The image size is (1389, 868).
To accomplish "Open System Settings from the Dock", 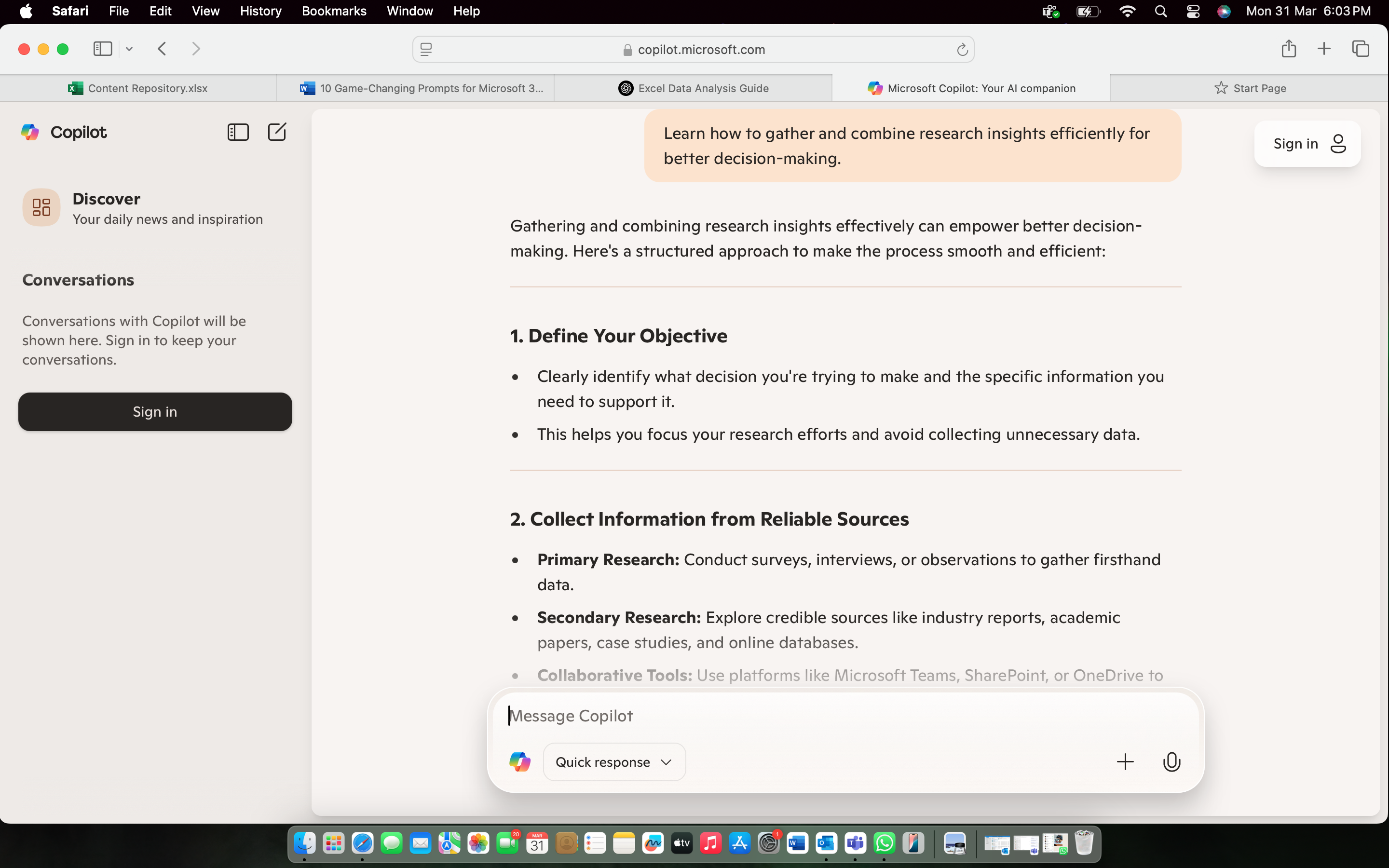I will (769, 843).
